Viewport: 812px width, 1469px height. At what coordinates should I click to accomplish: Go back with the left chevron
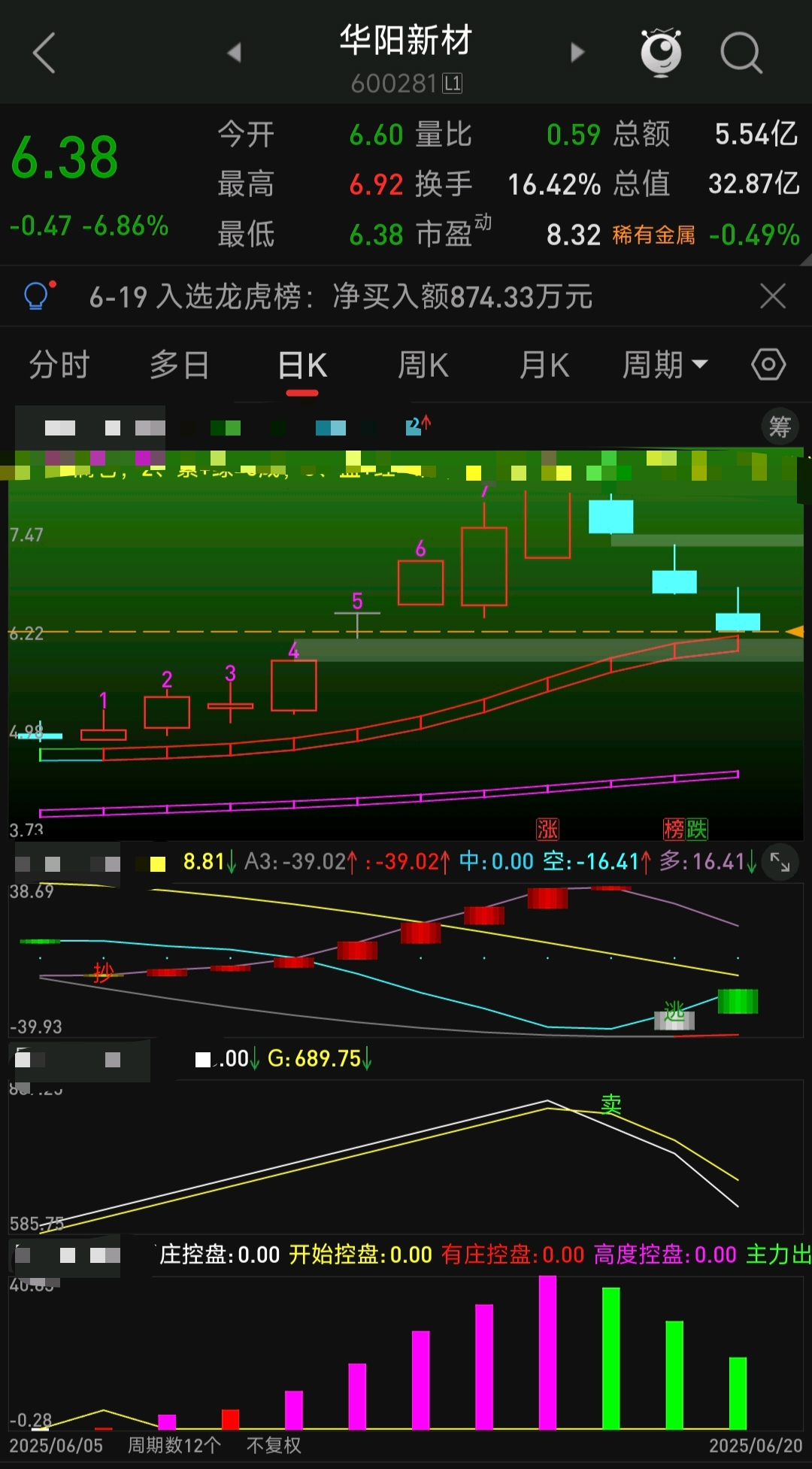[x=44, y=53]
